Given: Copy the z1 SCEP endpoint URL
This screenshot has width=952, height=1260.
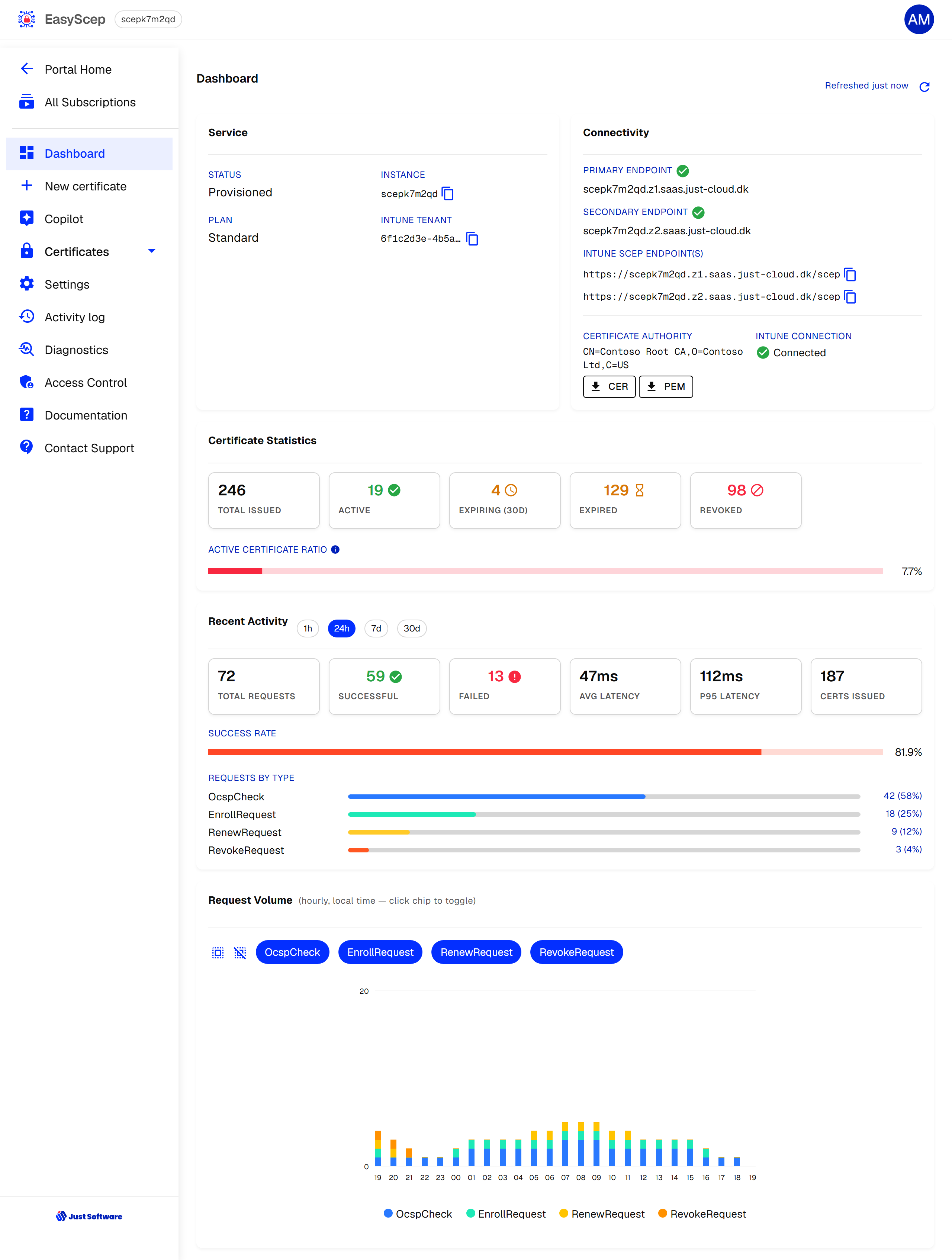Looking at the screenshot, I should (x=850, y=274).
